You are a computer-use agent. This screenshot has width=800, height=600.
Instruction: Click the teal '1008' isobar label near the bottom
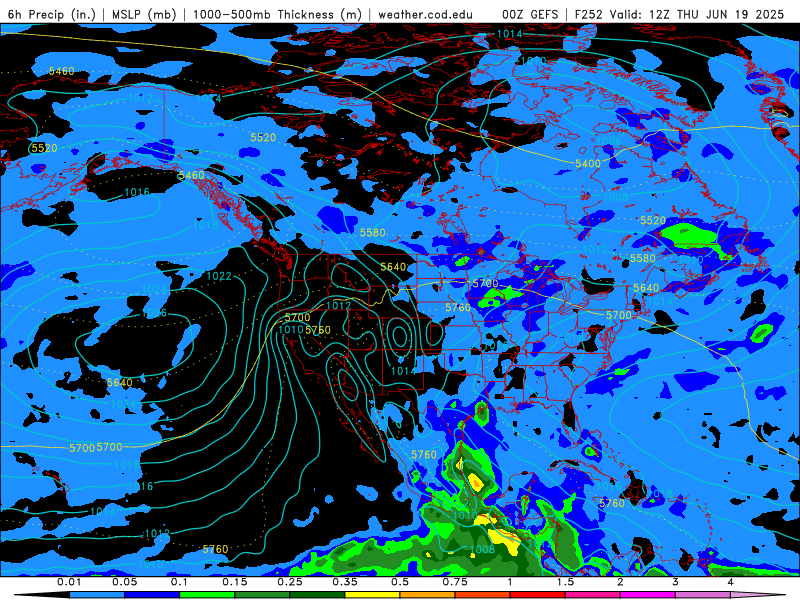482,549
